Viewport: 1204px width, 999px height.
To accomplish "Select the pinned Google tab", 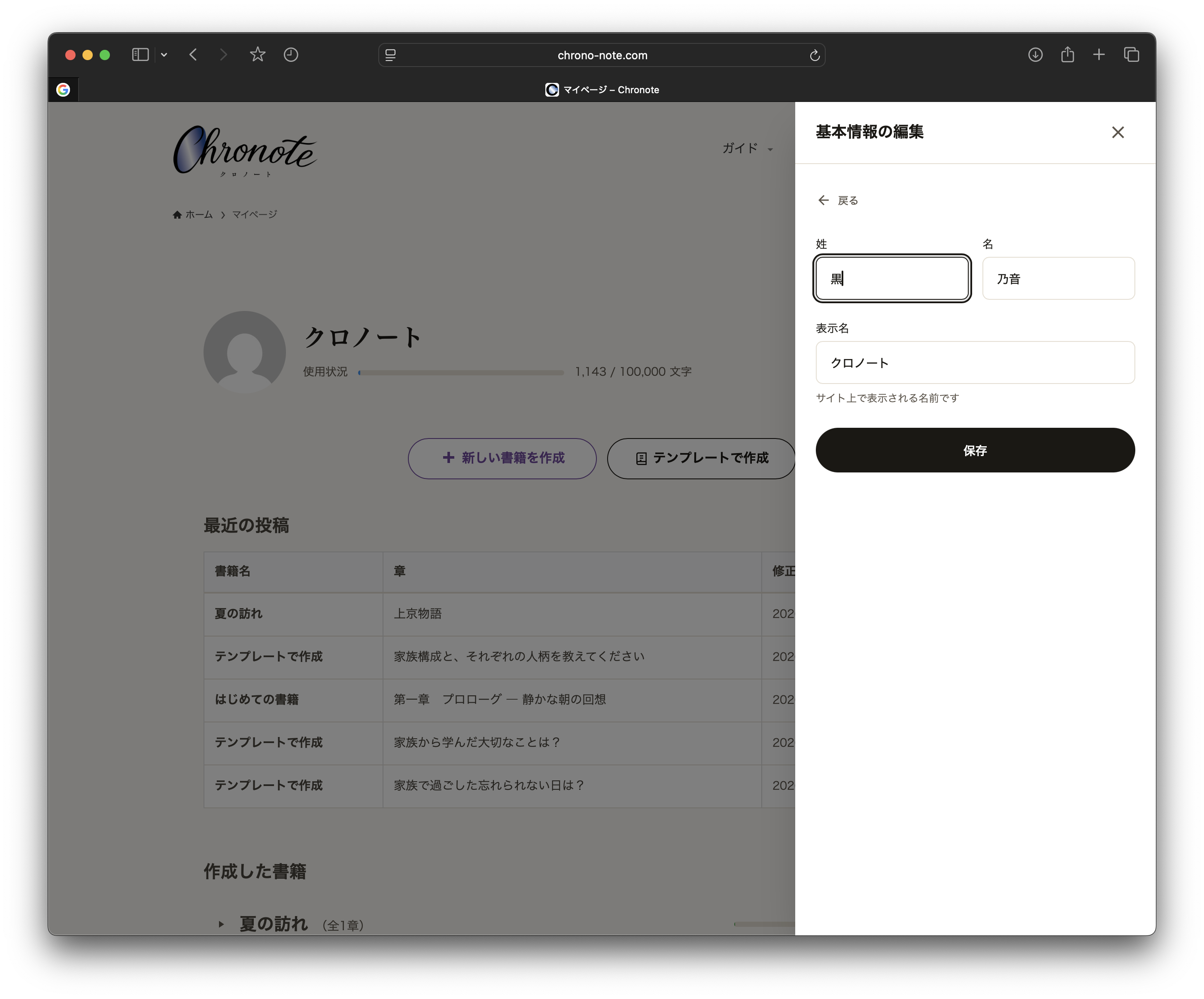I will point(63,89).
